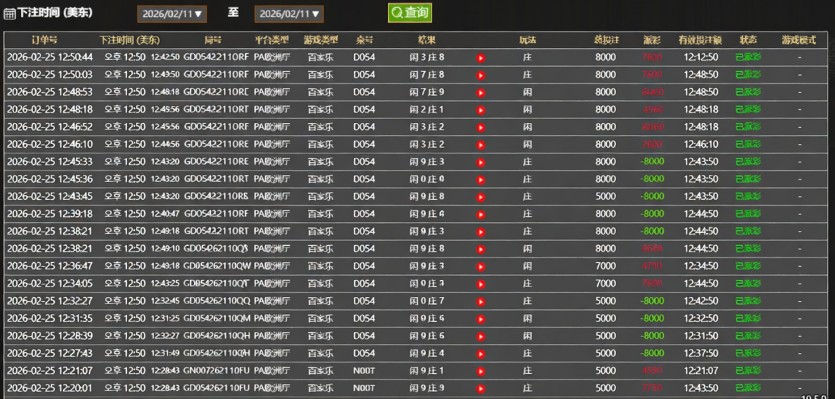Click table number N00T in 12:21:07 row
Screen dimensions: 835x399
364,371
